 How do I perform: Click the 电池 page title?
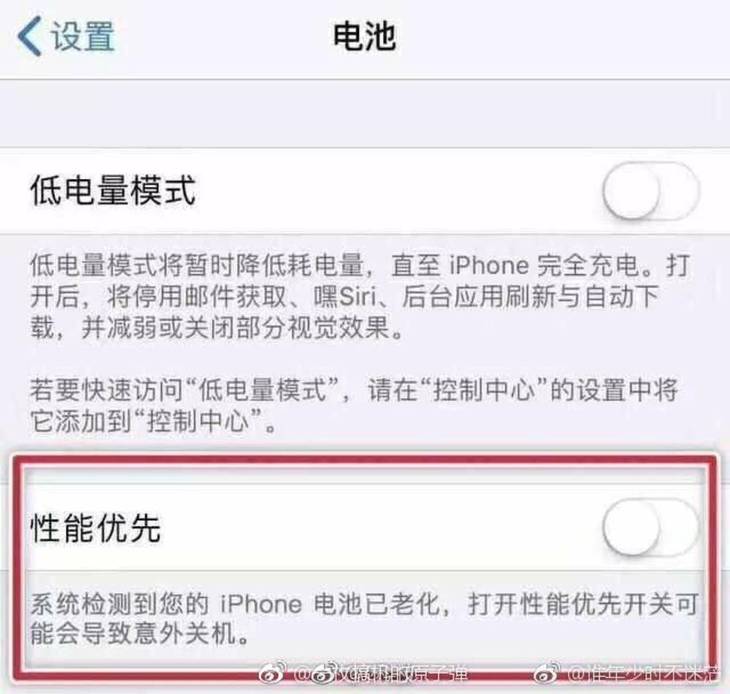click(365, 36)
